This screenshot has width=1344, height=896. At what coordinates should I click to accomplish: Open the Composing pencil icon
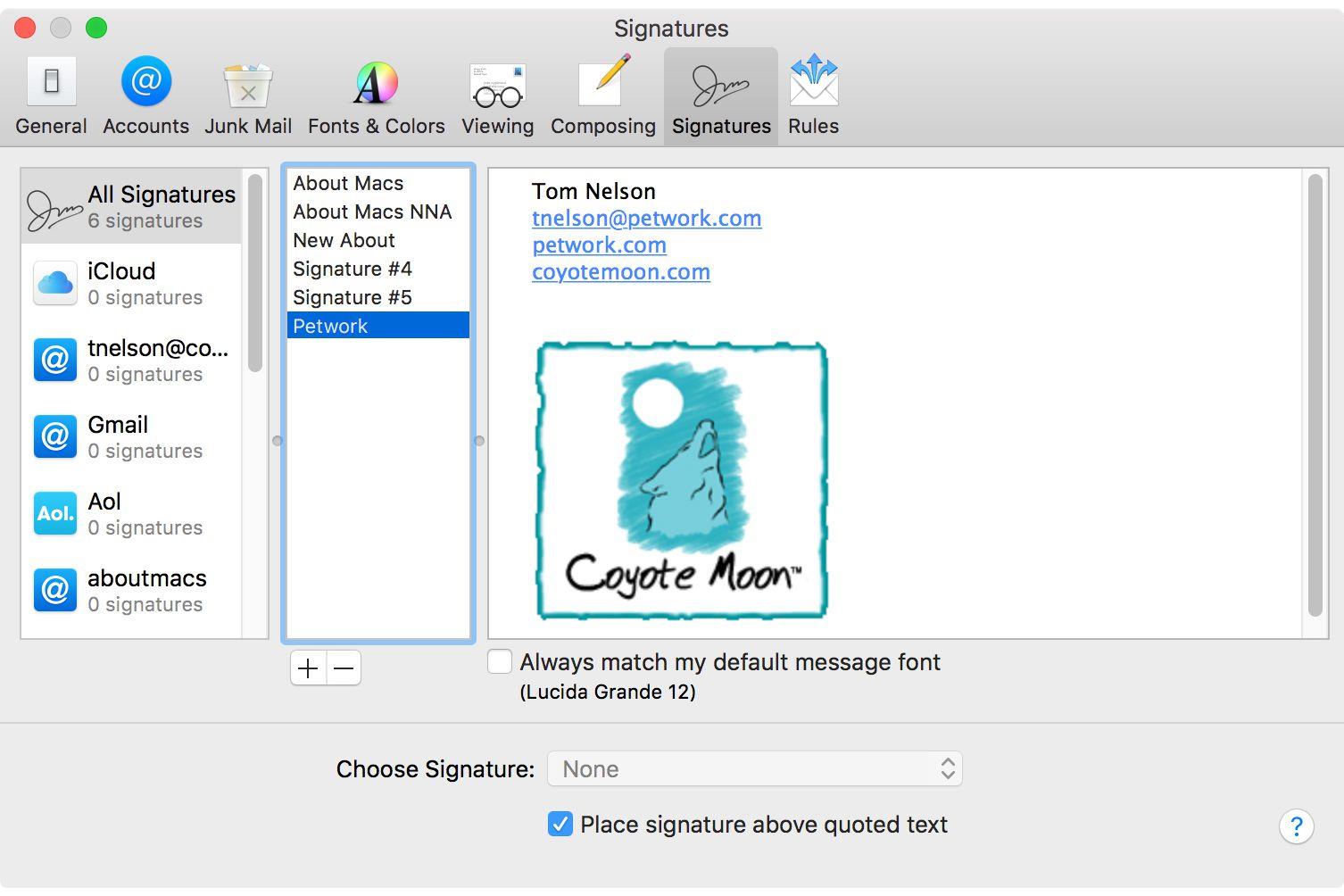pyautogui.click(x=603, y=82)
